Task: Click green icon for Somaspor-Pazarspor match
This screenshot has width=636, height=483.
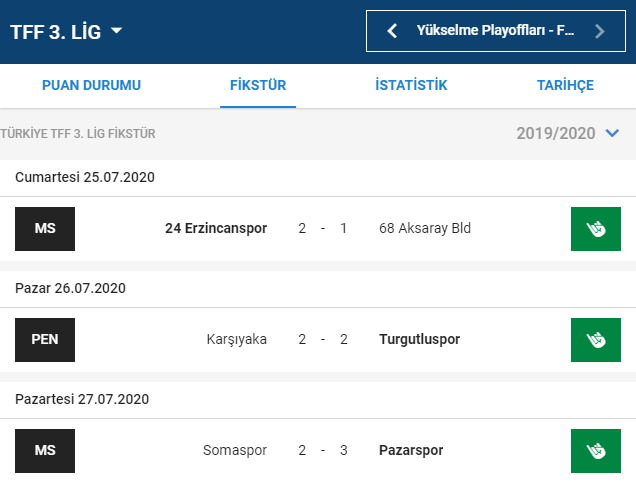Action: tap(595, 450)
